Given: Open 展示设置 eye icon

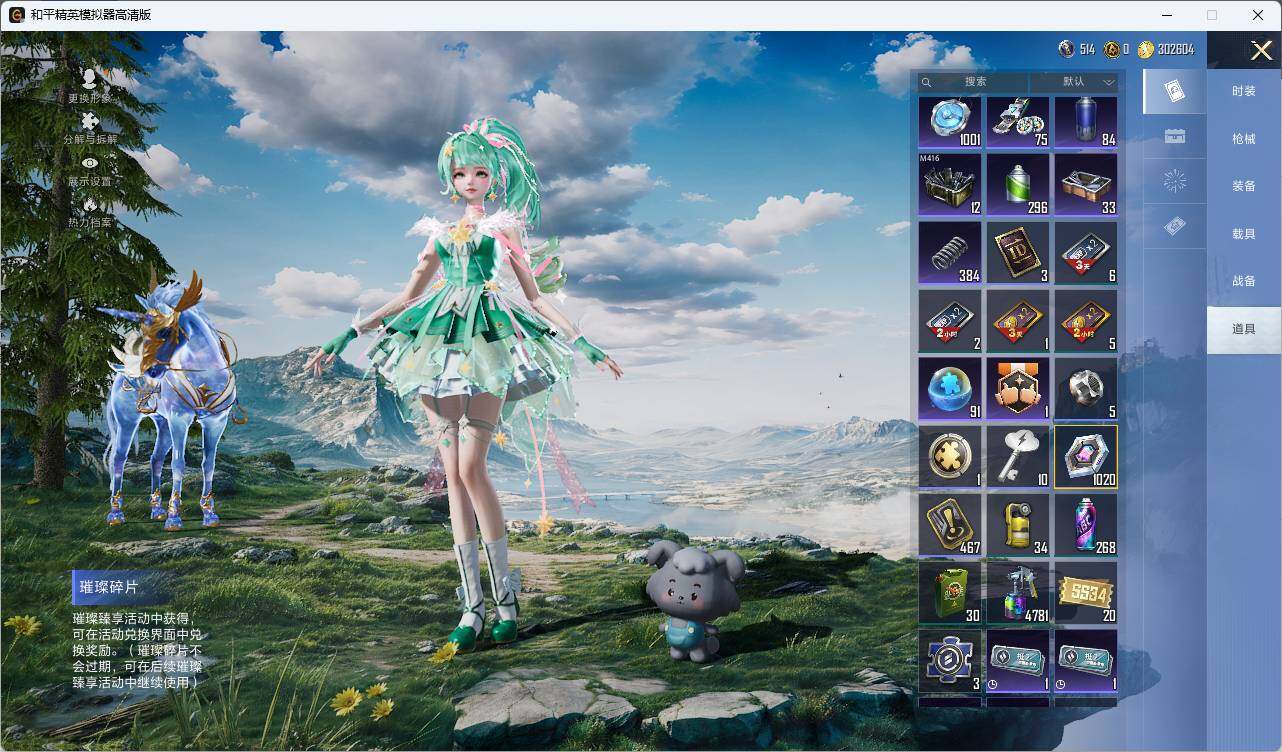Looking at the screenshot, I should click(x=90, y=163).
